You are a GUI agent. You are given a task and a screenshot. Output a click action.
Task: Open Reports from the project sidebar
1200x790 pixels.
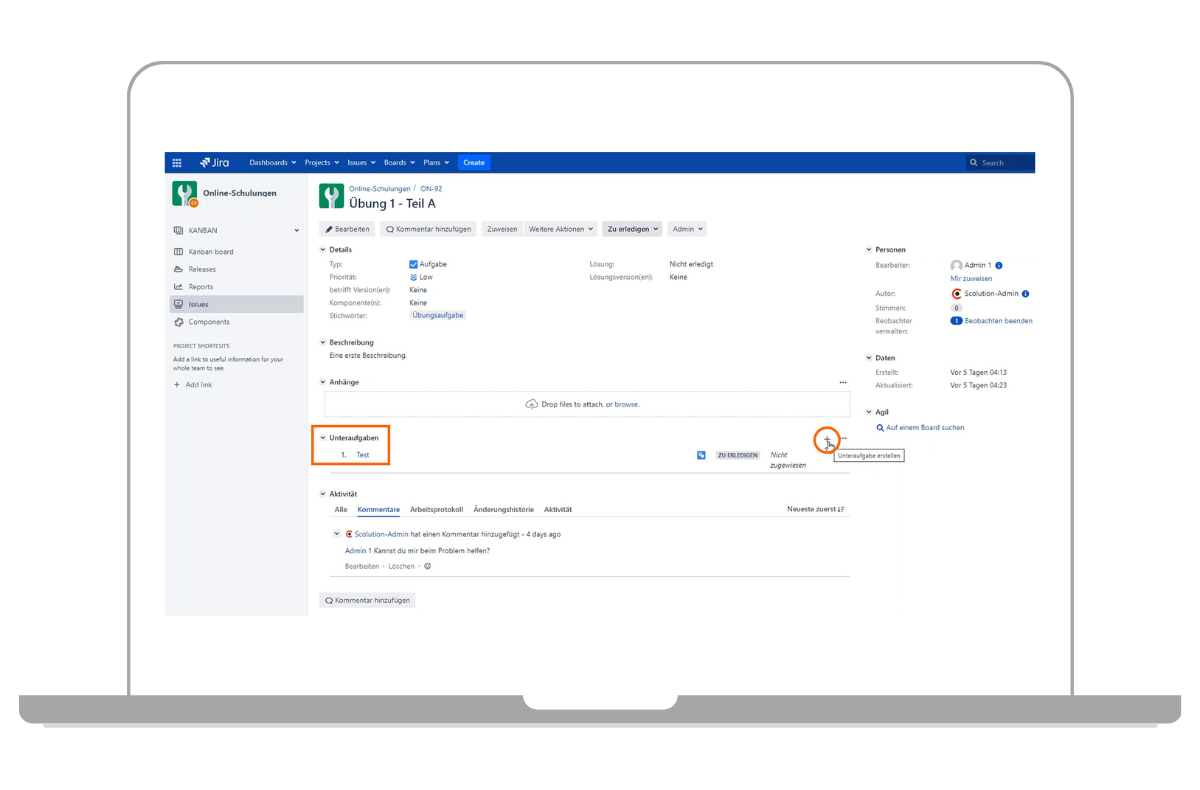pyautogui.click(x=200, y=287)
